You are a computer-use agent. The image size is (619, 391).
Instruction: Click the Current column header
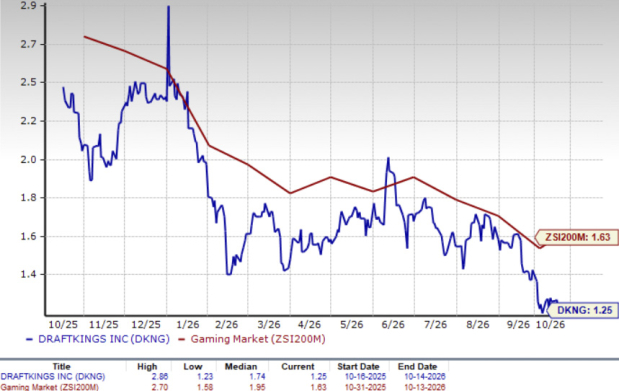[298, 367]
